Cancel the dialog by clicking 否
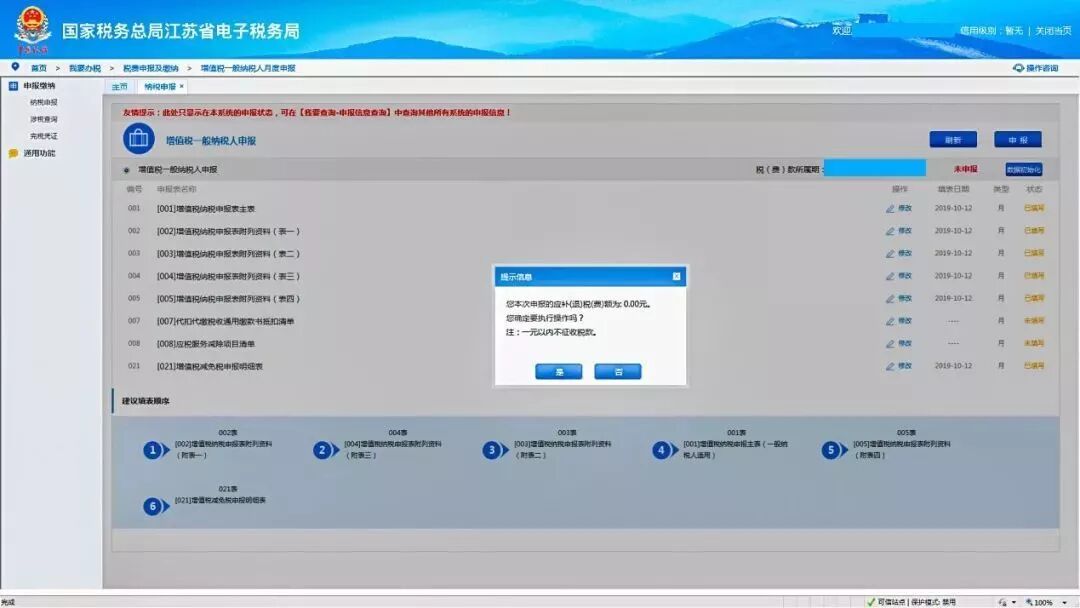The image size is (1080, 608). (618, 372)
